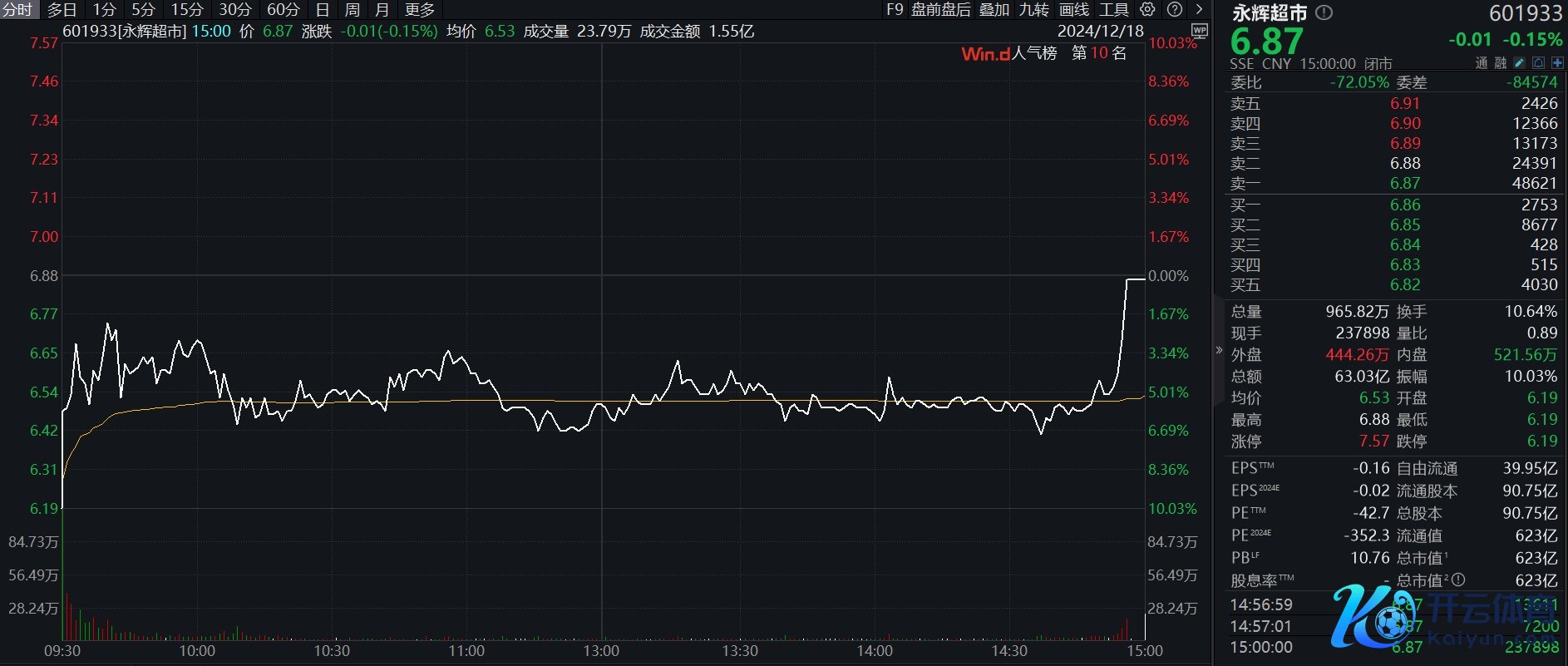Image resolution: width=1568 pixels, height=666 pixels.
Task: Click the 画线 draw line button
Action: [x=1073, y=9]
